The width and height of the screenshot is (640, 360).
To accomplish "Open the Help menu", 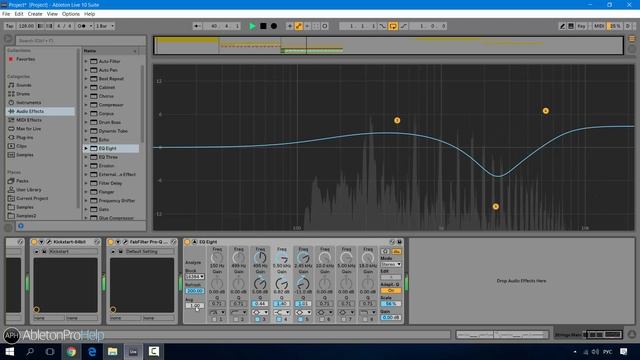I will 89,14.
